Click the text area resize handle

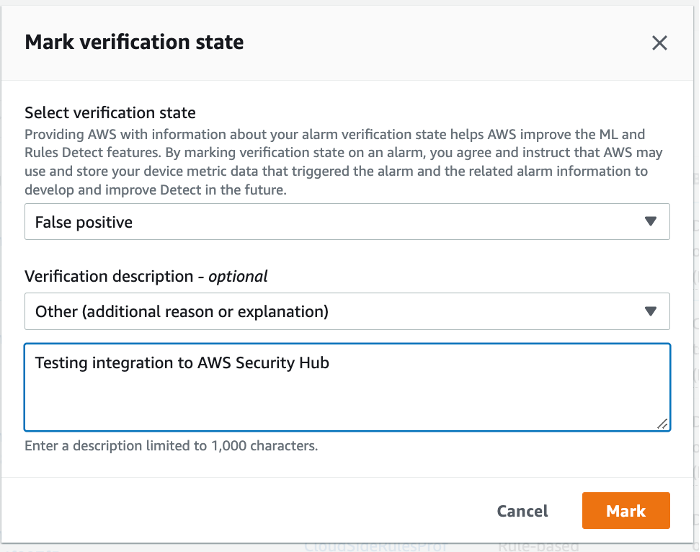pos(663,424)
